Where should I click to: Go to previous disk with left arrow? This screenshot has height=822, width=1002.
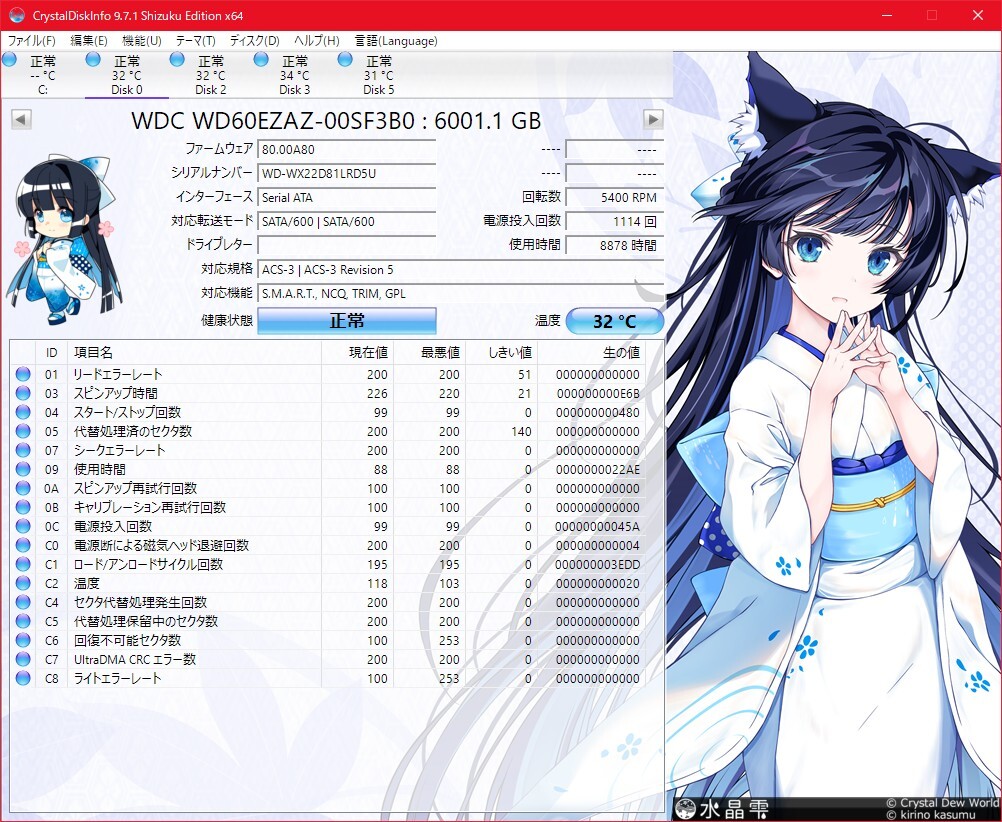click(21, 120)
